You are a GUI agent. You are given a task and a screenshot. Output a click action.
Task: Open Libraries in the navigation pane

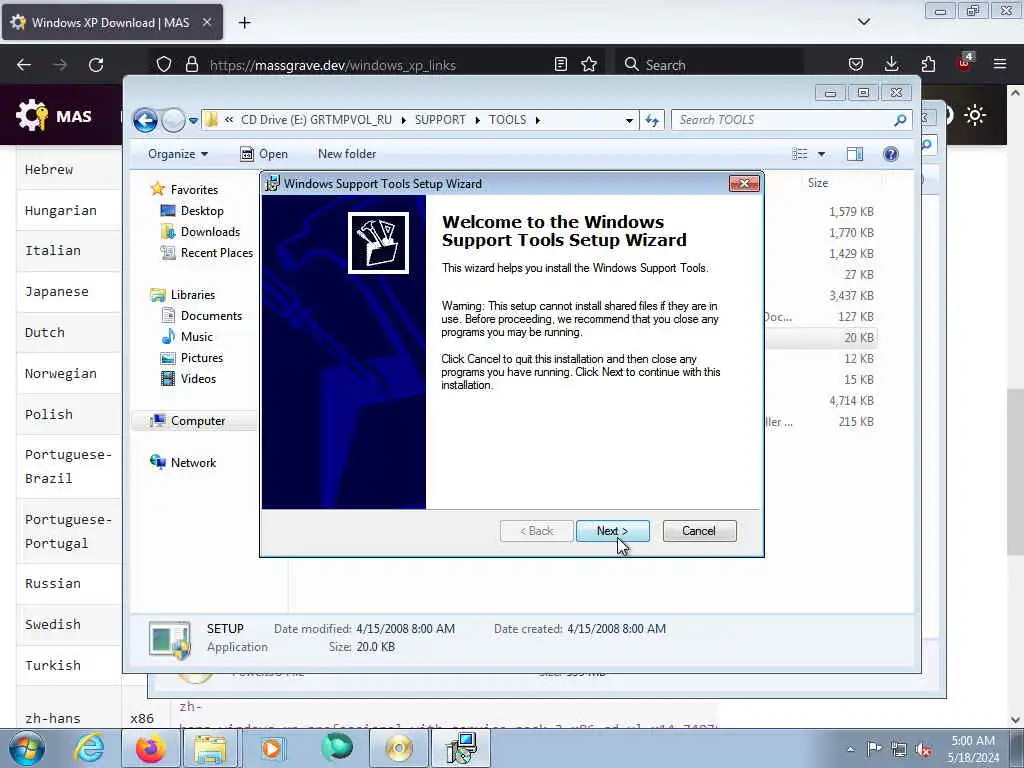(x=193, y=295)
